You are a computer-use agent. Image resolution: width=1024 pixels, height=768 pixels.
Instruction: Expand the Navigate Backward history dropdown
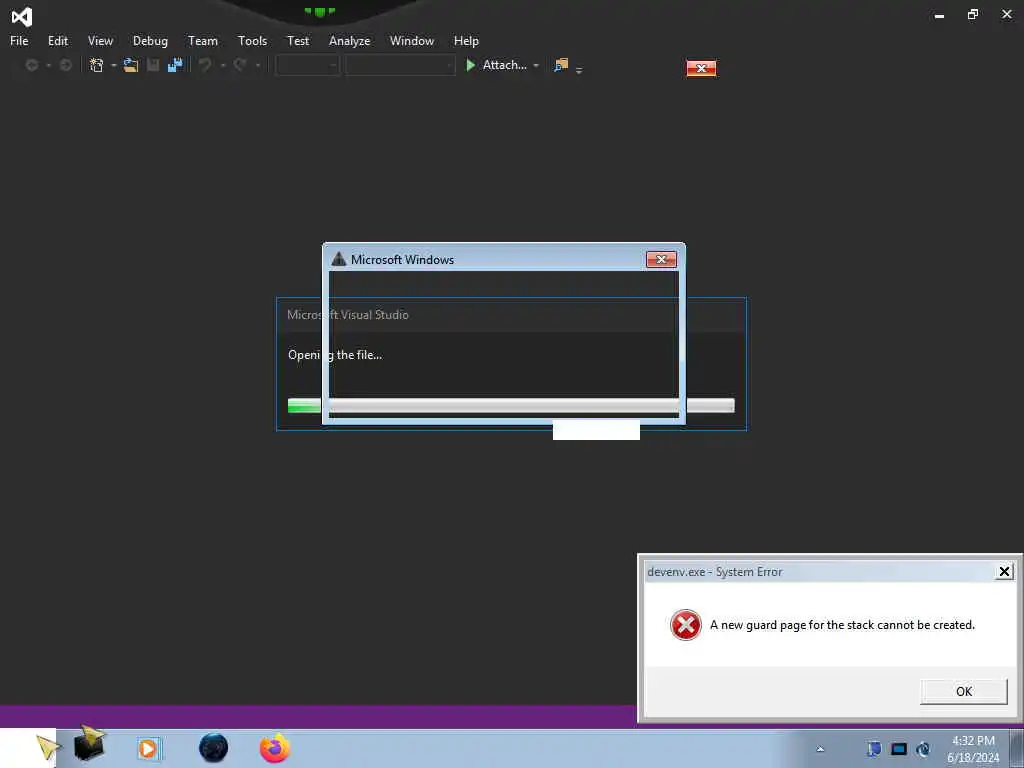click(48, 65)
